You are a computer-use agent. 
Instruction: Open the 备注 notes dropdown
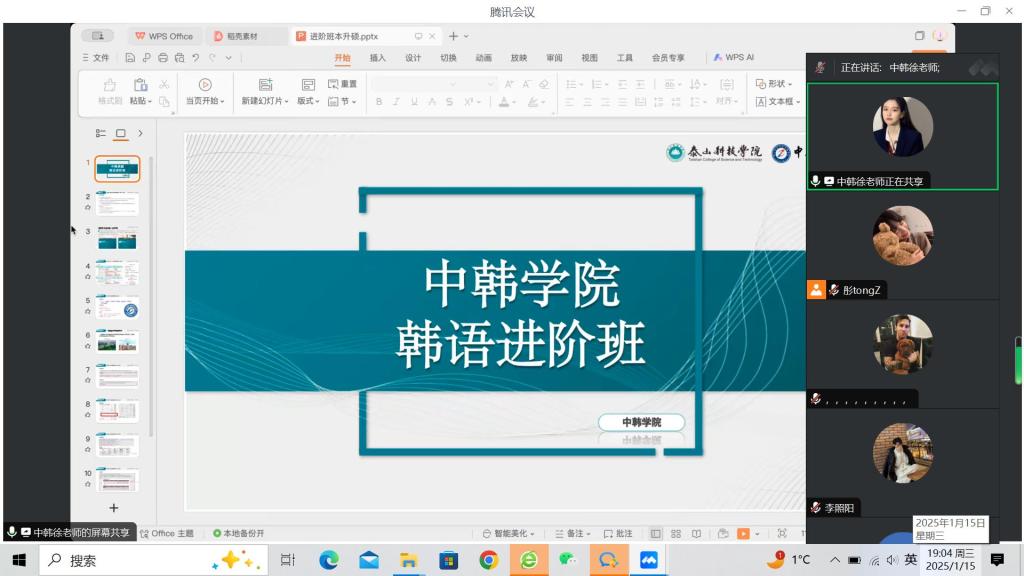click(x=573, y=534)
